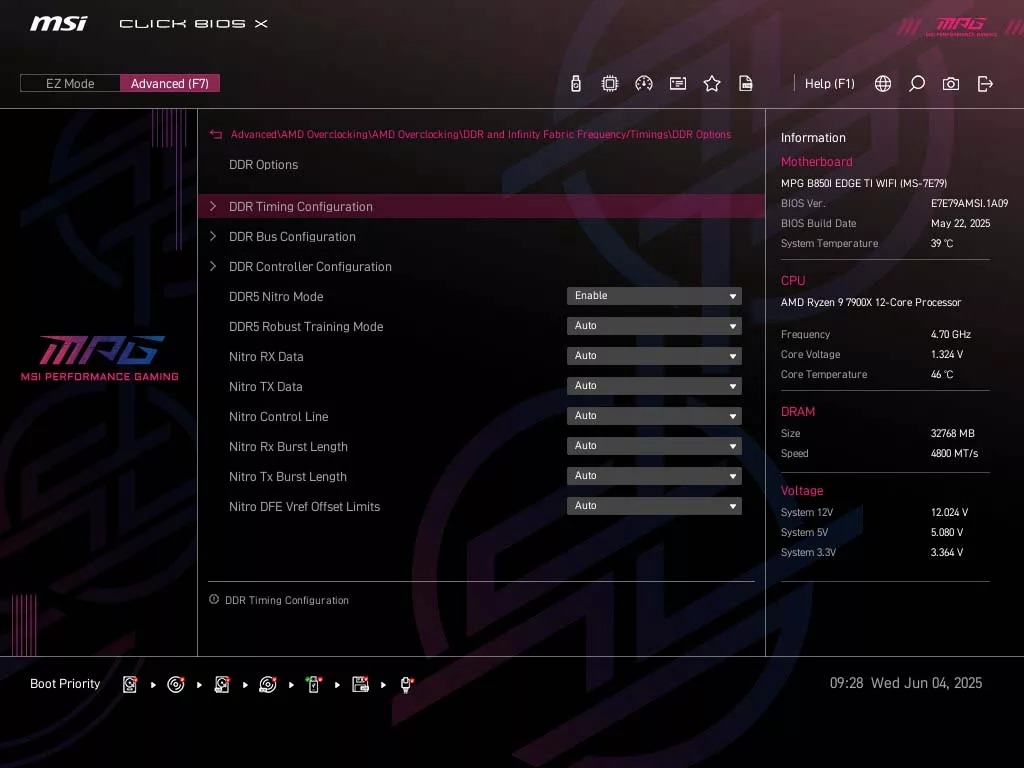This screenshot has width=1024, height=768.
Task: Expand DDR Bus Configuration submenu
Action: click(481, 236)
